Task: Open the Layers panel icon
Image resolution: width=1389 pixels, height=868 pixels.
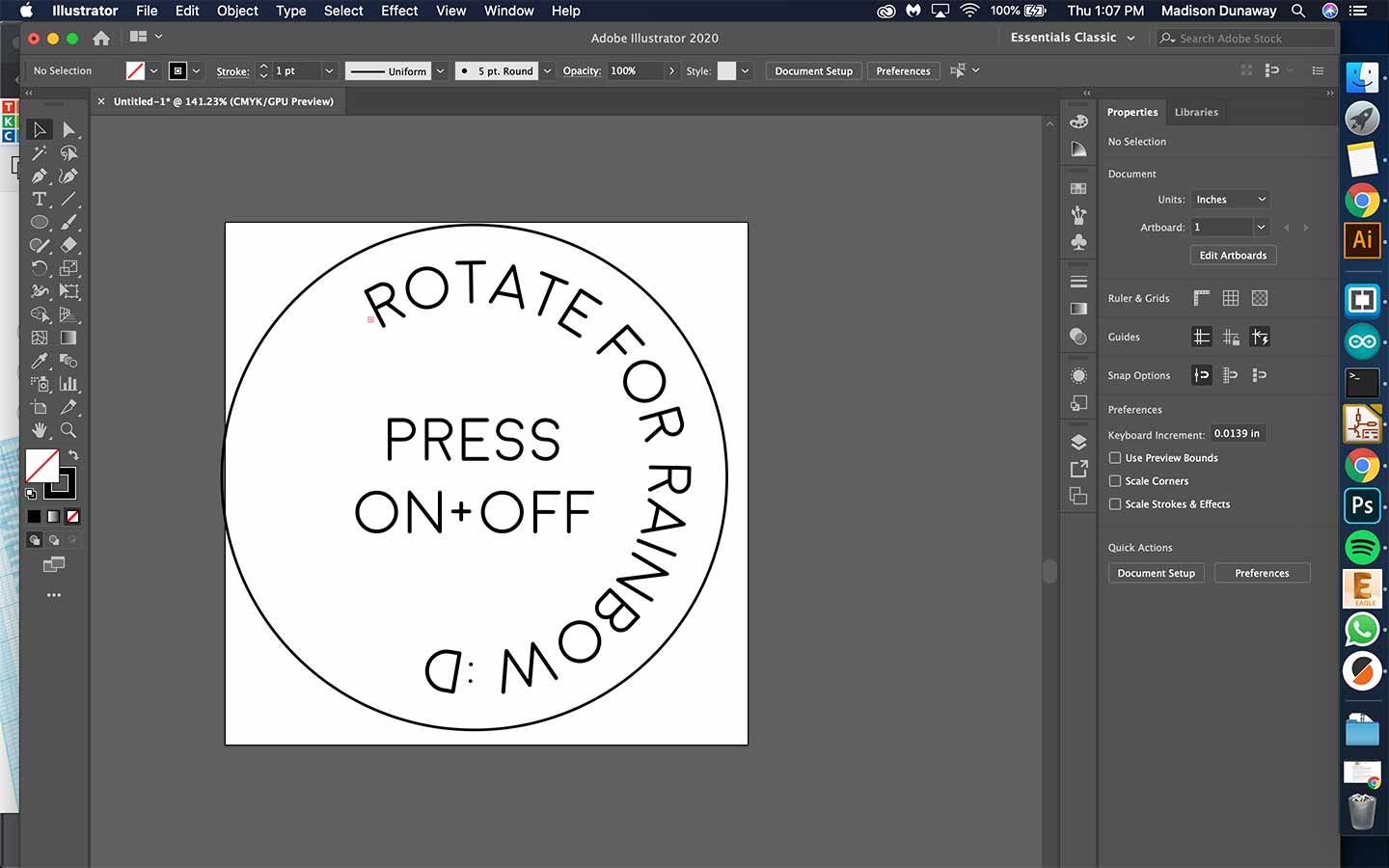Action: pyautogui.click(x=1078, y=443)
